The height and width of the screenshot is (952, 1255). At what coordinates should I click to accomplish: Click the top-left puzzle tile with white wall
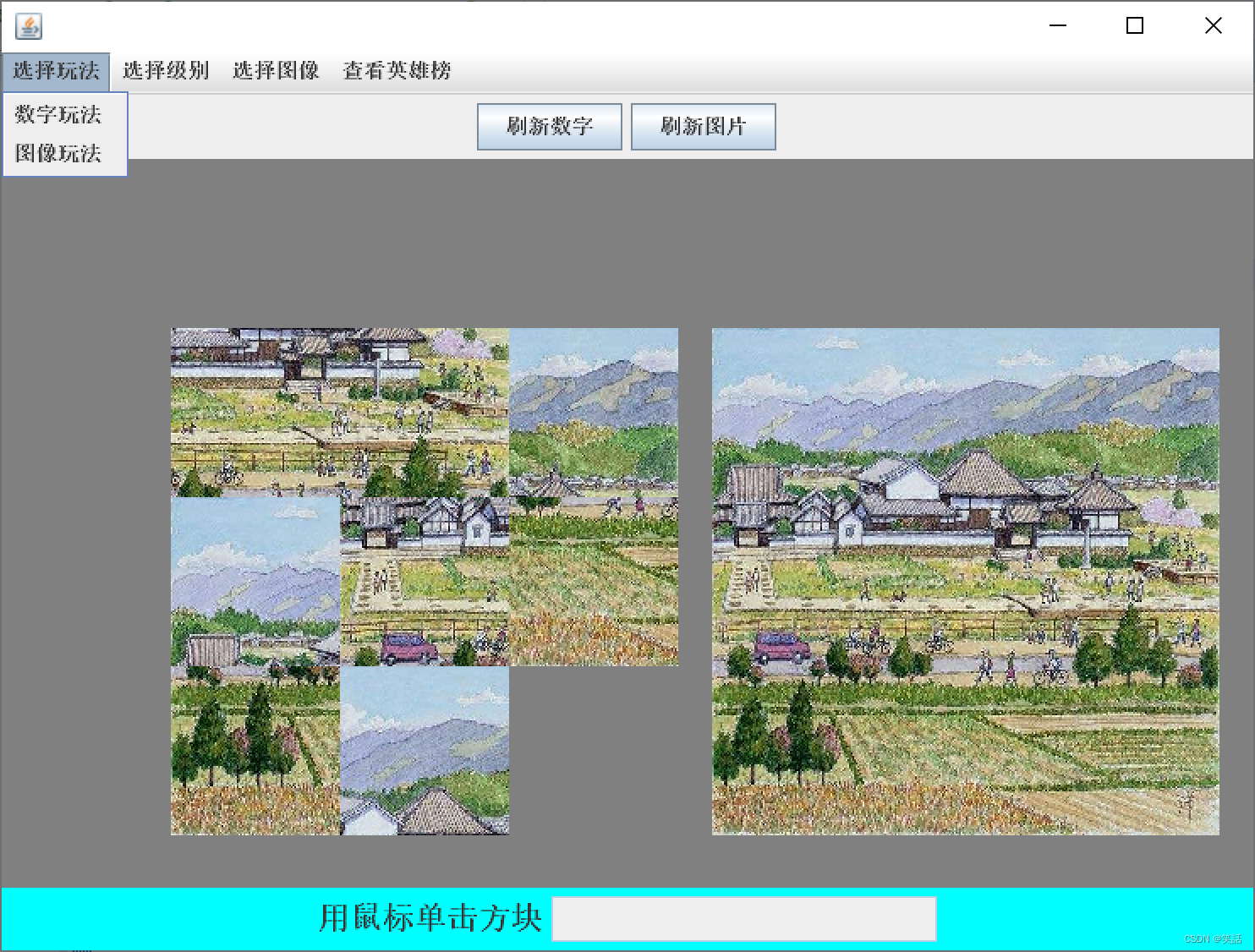pos(255,413)
